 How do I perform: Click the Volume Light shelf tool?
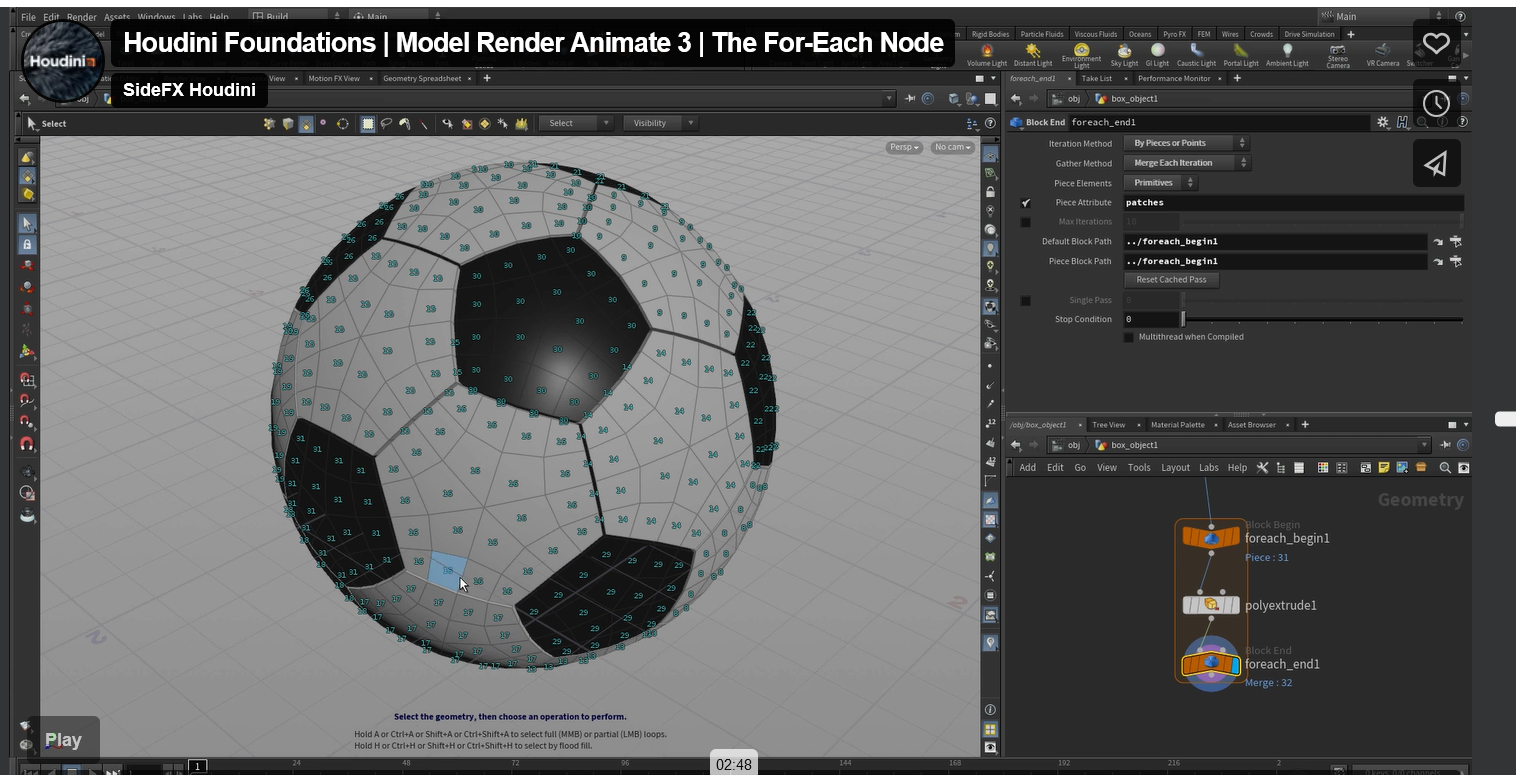(x=986, y=55)
